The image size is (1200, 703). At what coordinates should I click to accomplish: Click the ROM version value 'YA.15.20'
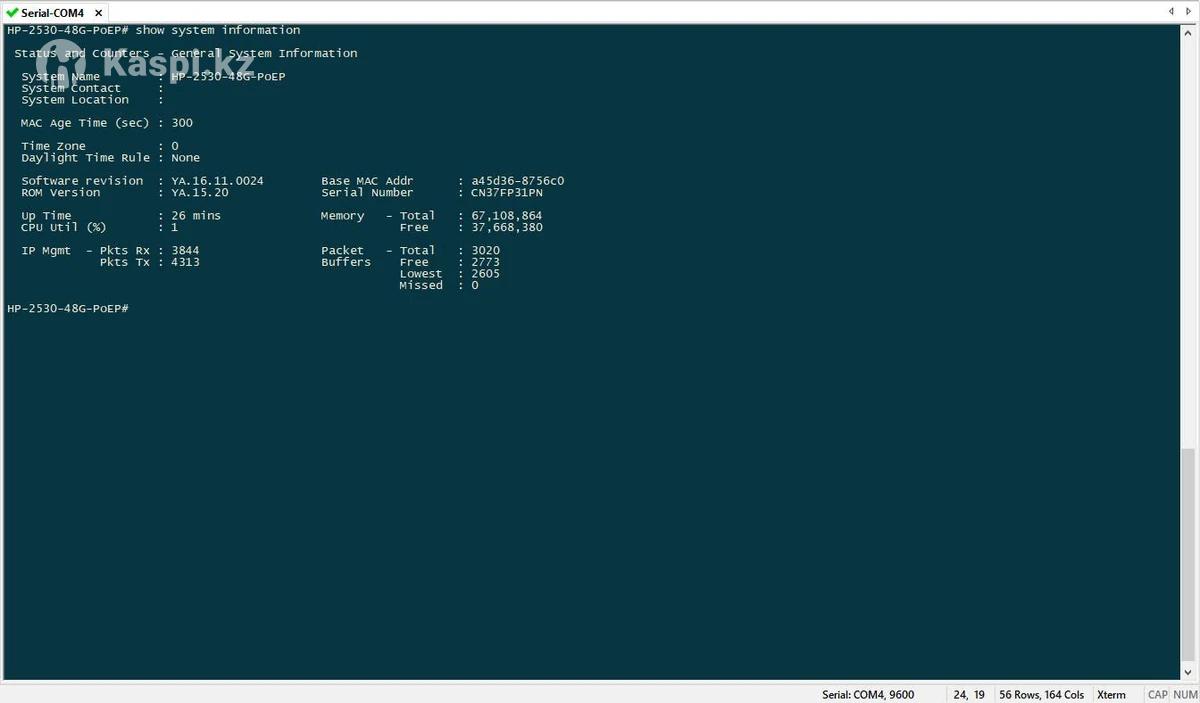pyautogui.click(x=200, y=193)
